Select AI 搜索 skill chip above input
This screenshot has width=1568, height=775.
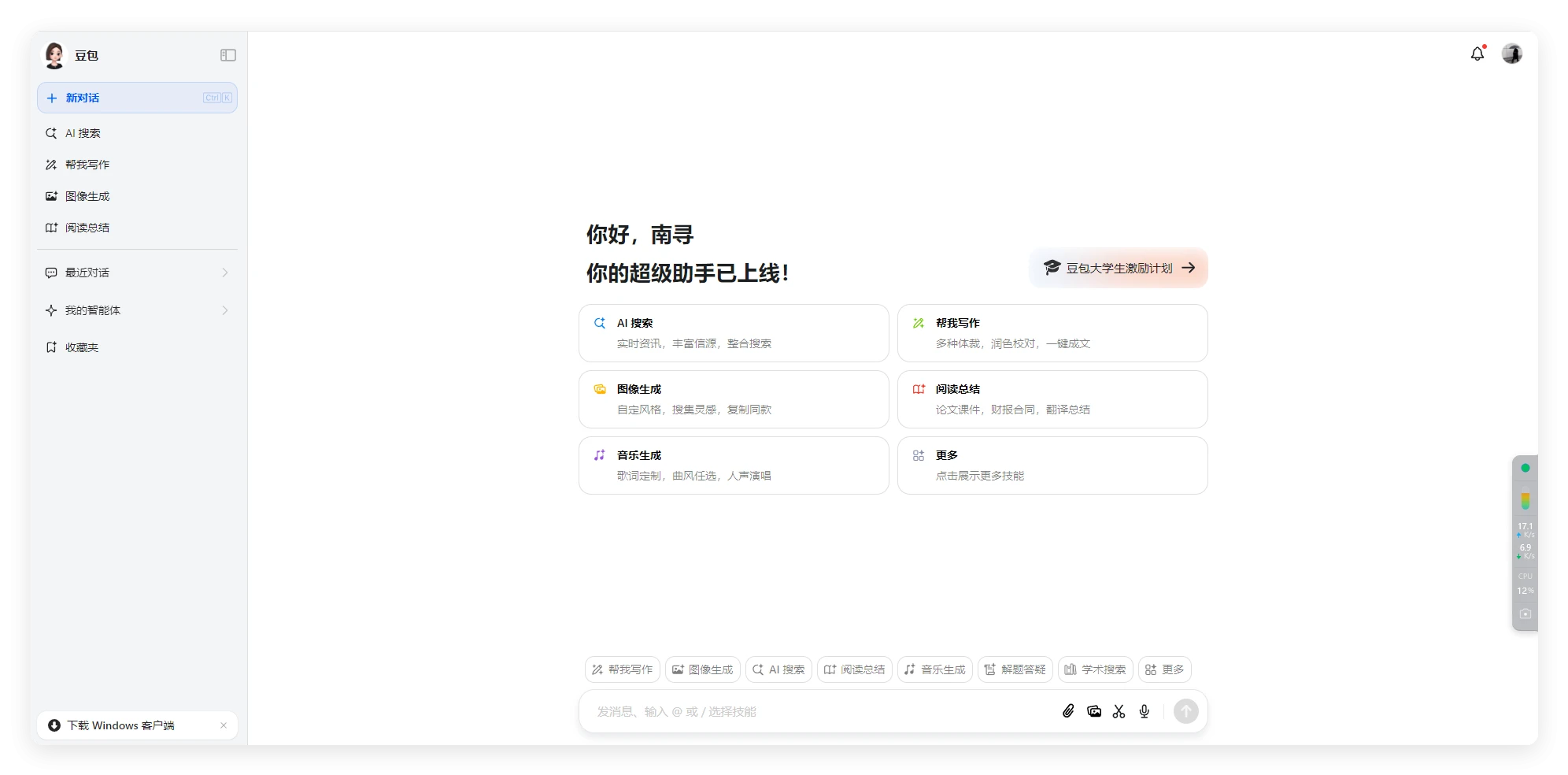[x=778, y=669]
